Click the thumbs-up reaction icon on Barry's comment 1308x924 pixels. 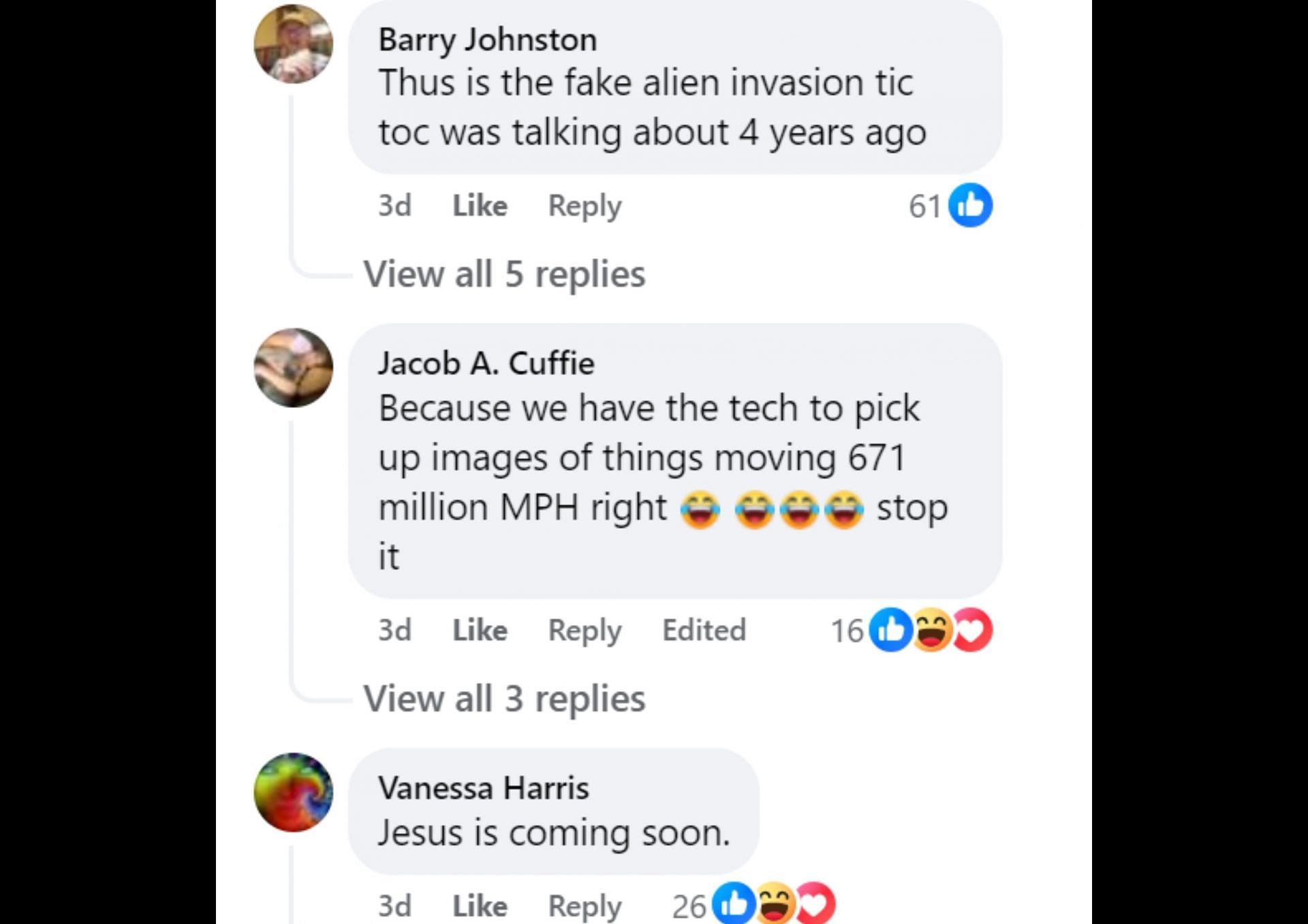970,205
